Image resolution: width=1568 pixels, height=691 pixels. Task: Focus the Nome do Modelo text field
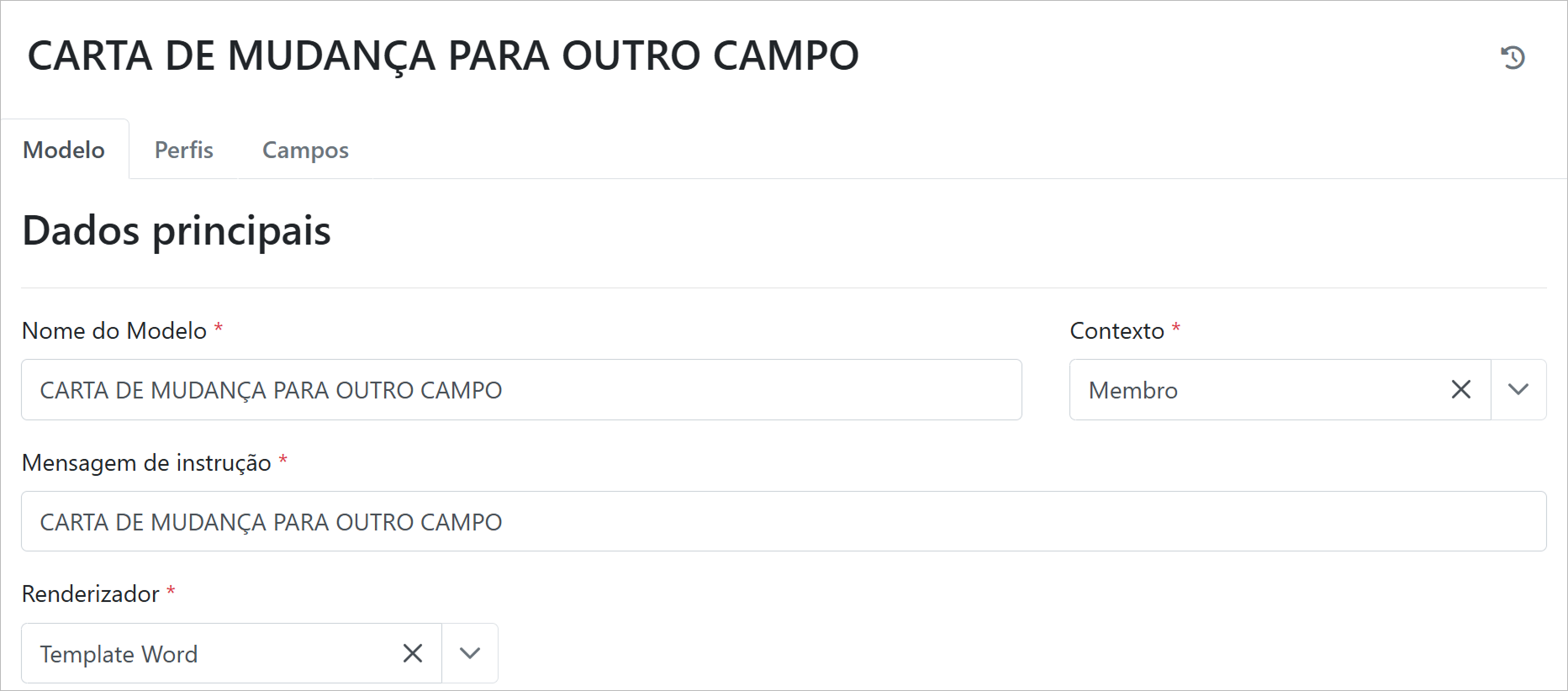521,390
